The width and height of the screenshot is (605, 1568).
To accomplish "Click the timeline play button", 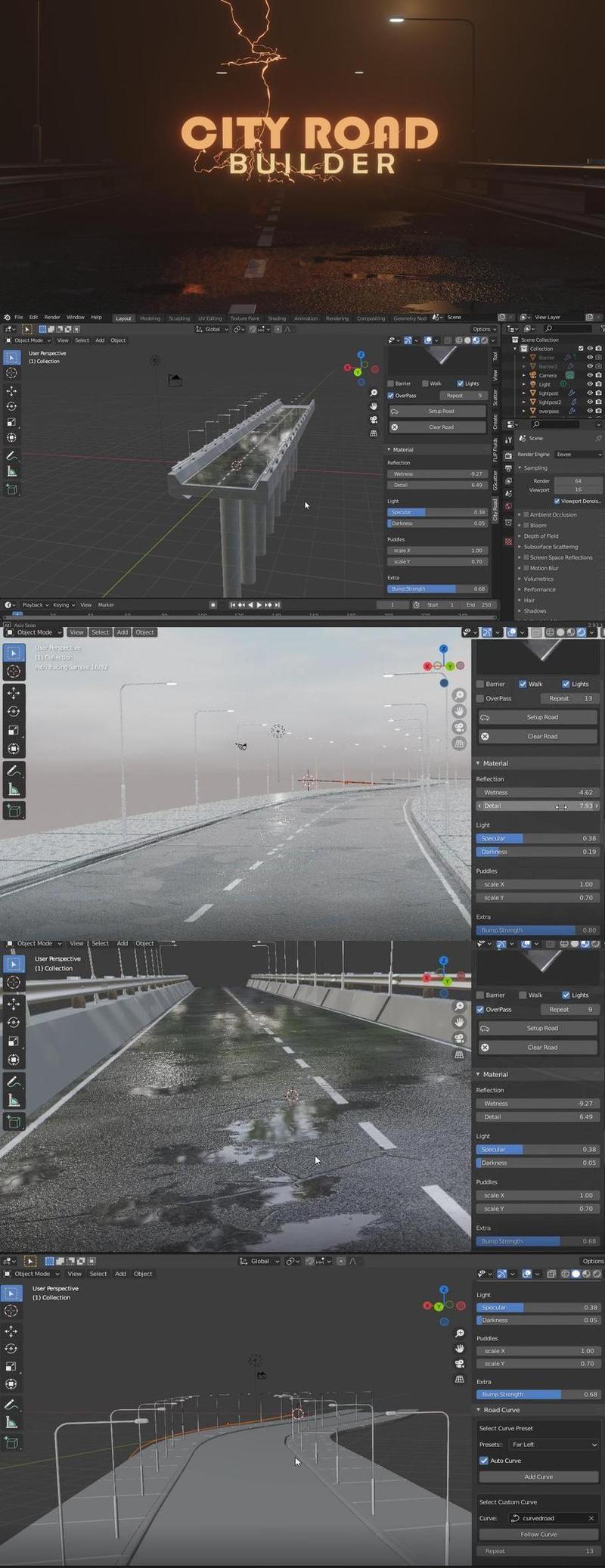I will tap(259, 605).
